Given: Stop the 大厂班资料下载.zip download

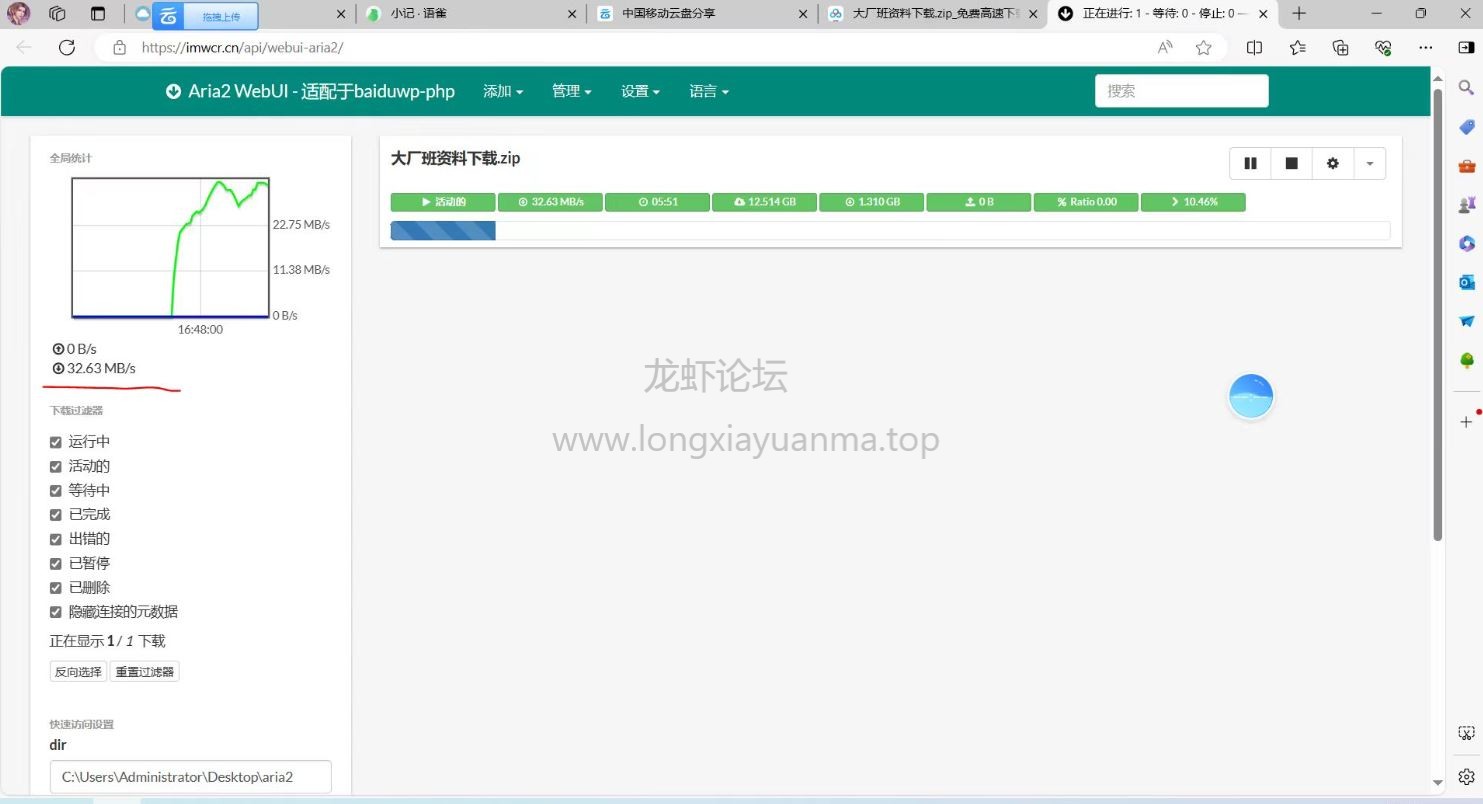Looking at the screenshot, I should [x=1291, y=163].
